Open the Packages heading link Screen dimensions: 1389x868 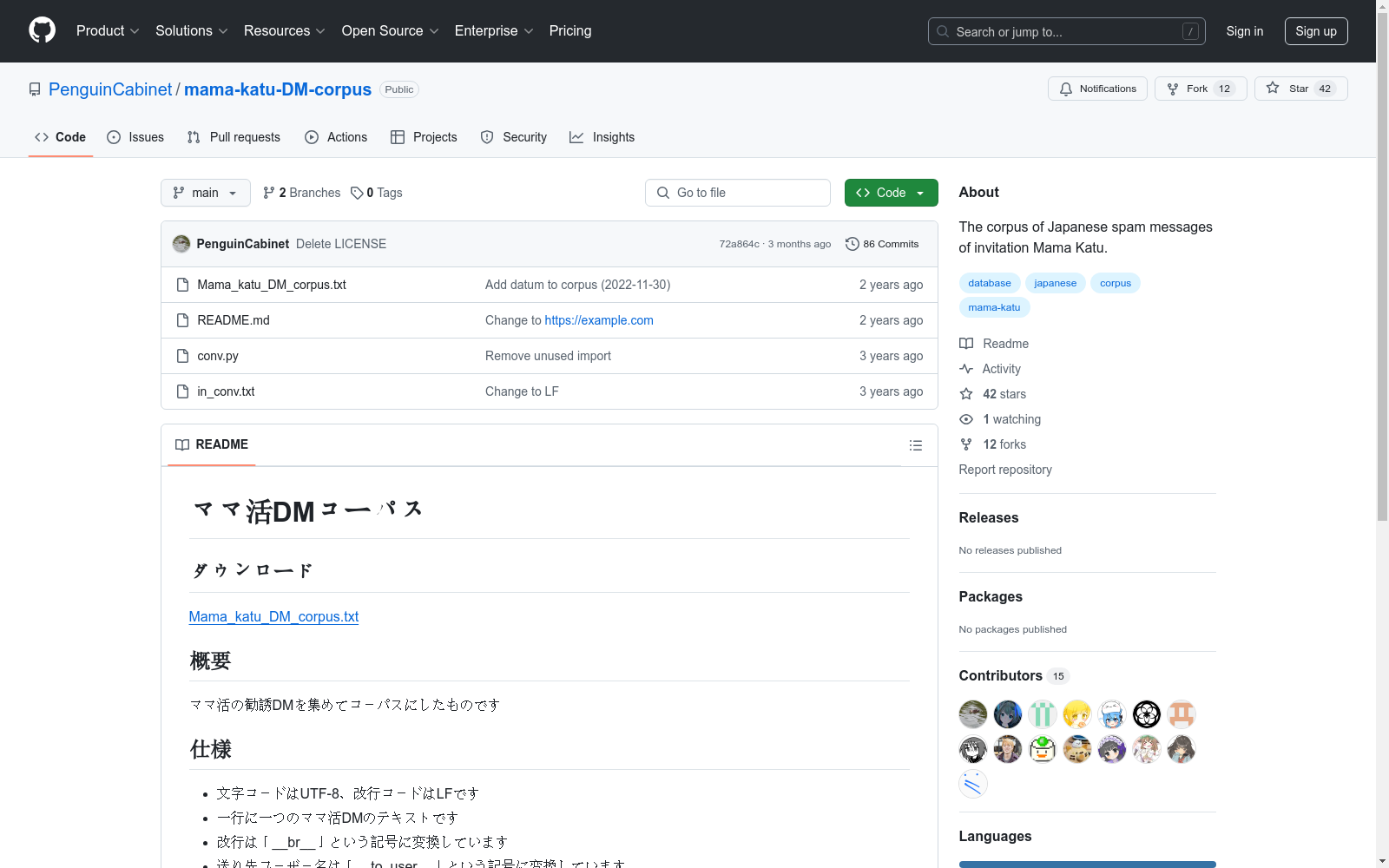click(x=991, y=596)
